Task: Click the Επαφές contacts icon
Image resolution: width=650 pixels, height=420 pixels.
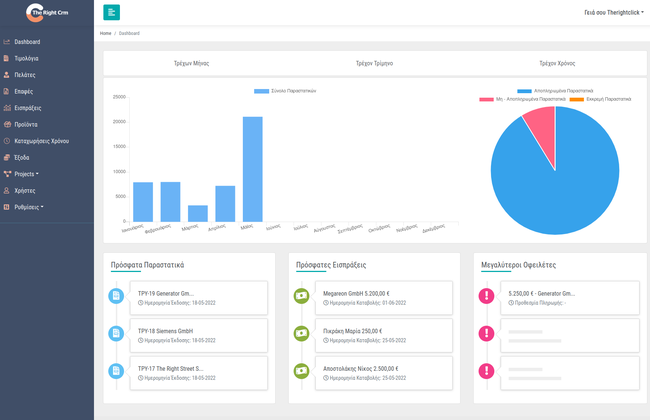Action: coord(6,92)
